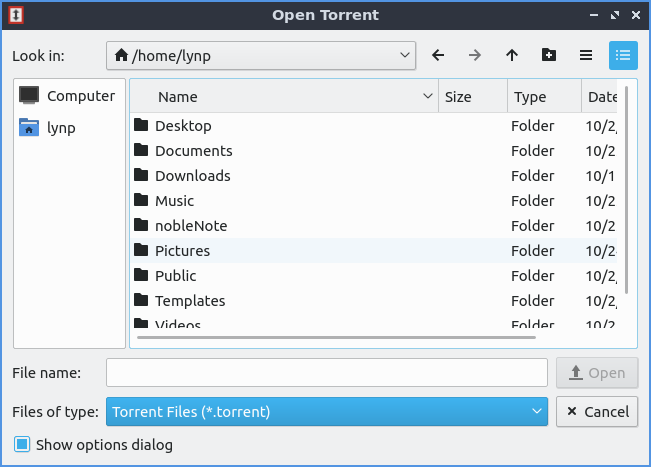This screenshot has width=651, height=467.
Task: Switch to list view mode
Action: tap(586, 56)
